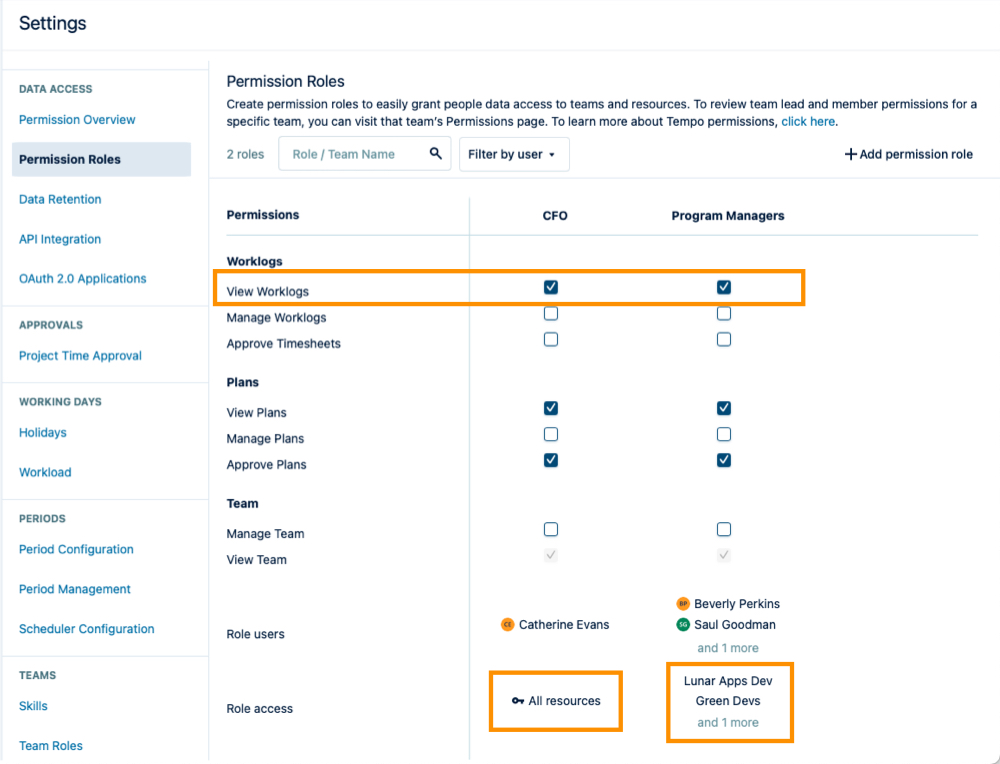This screenshot has height=764, width=1000.
Task: Focus the Role / Team Name search field
Action: [355, 154]
